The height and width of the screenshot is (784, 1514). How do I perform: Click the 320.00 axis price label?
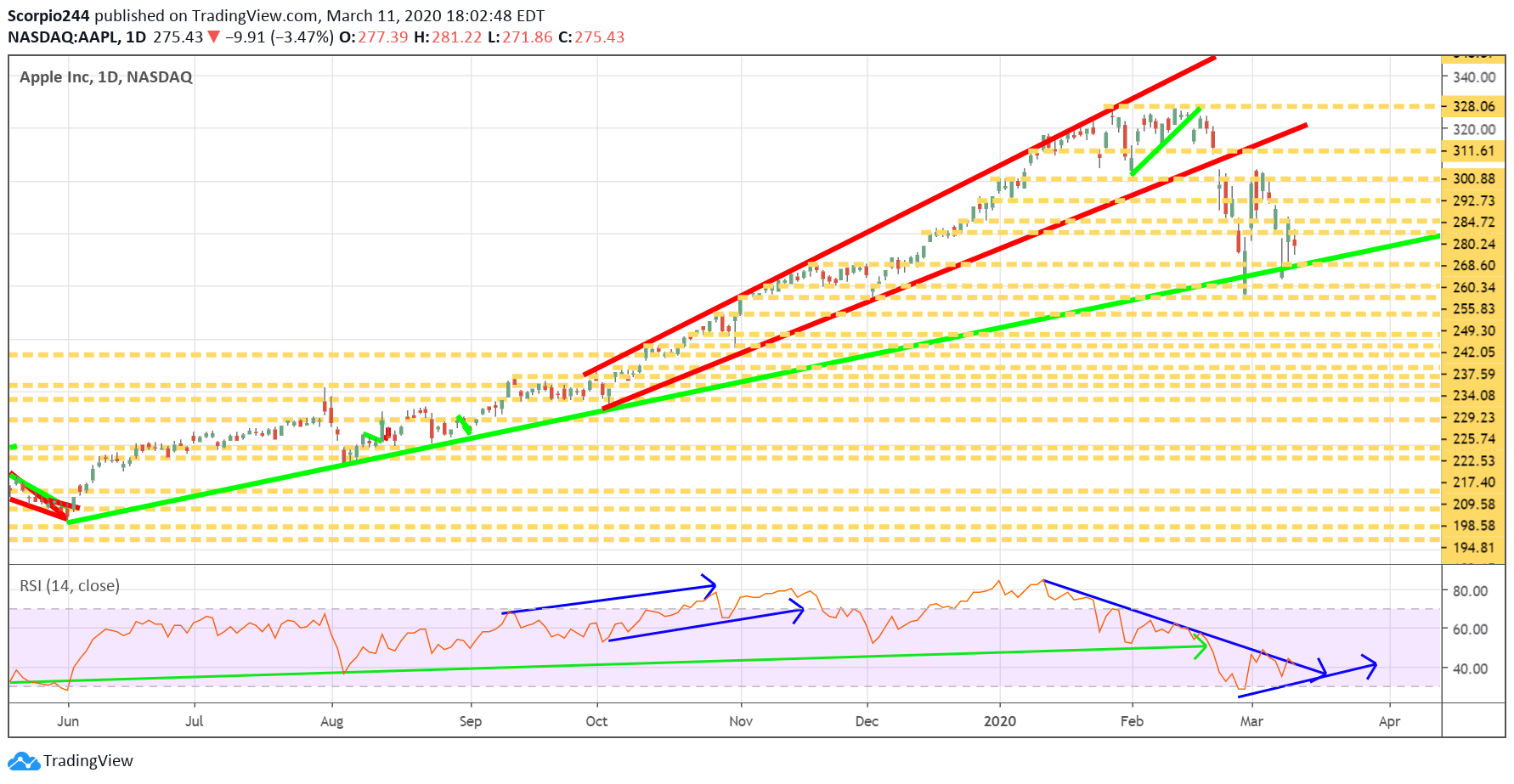(1474, 130)
